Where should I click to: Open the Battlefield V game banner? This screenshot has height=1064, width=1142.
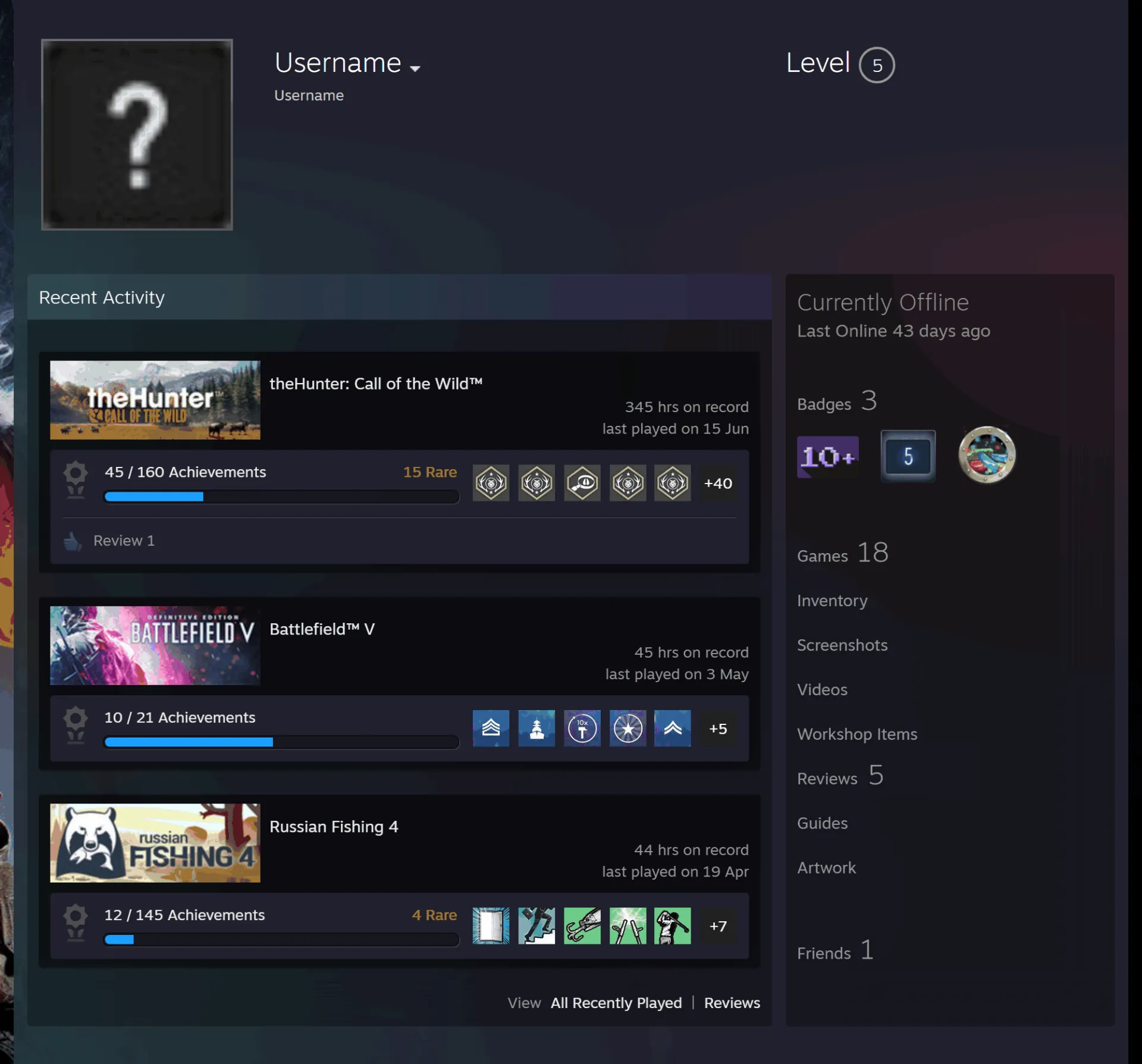coord(155,645)
